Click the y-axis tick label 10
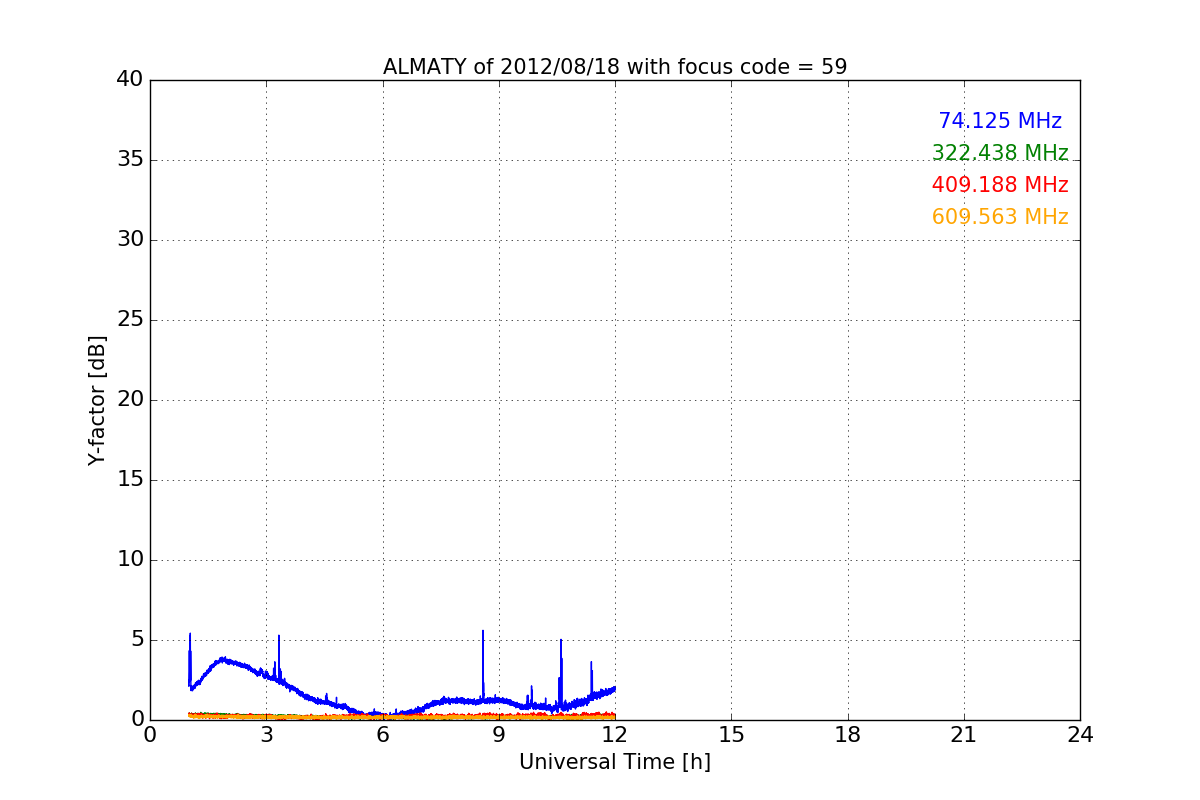Image resolution: width=1200 pixels, height=800 pixels. coord(130,560)
